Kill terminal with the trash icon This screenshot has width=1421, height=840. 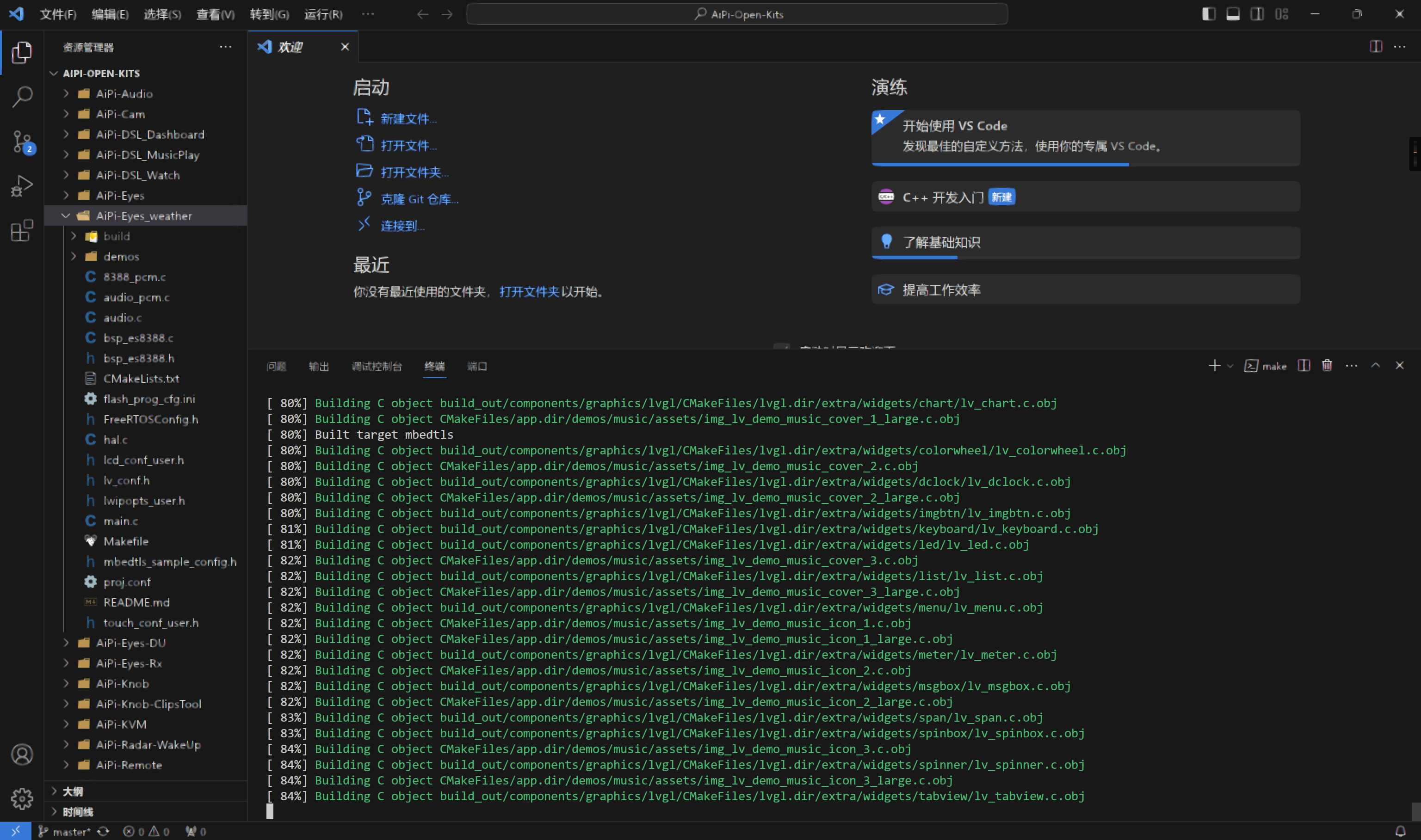pyautogui.click(x=1327, y=366)
